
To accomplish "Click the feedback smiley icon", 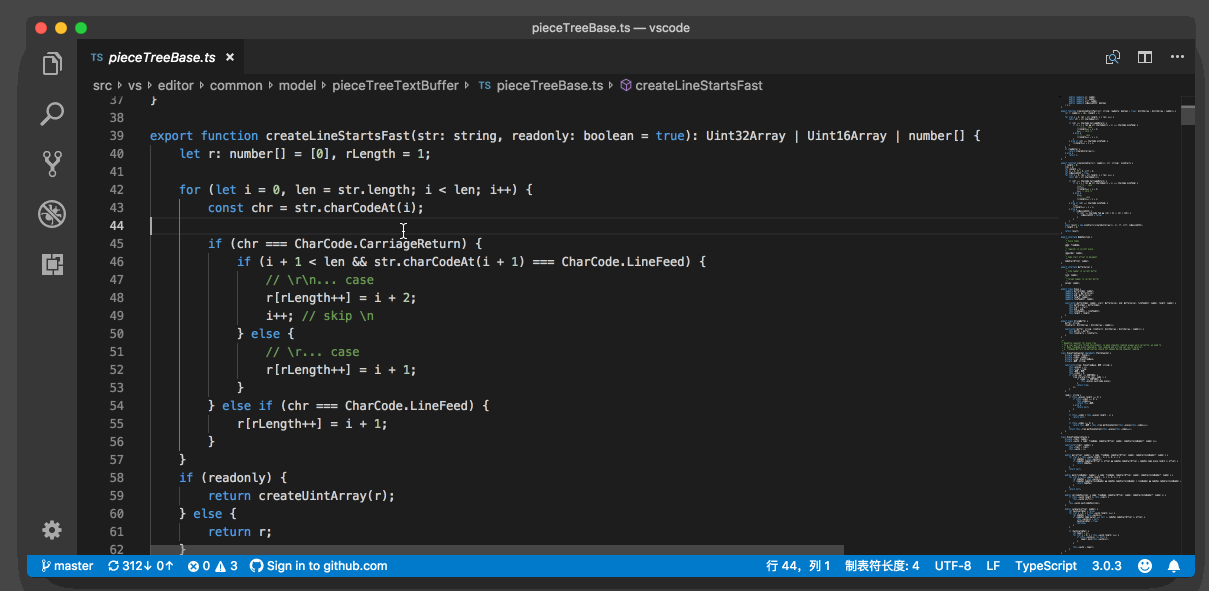I will (1145, 566).
